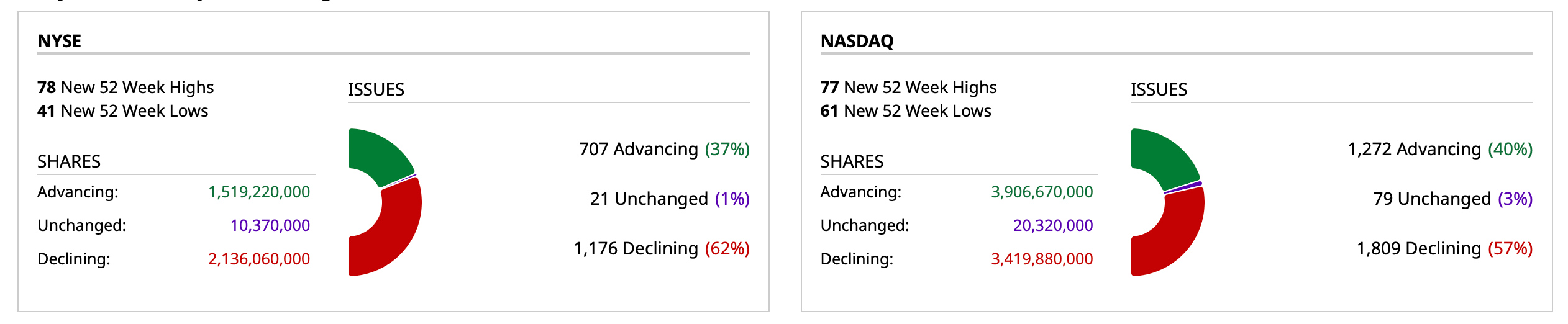Screen dimensions: 1568x324
Task: Click NASDAQ declining shares value 3,419,880,000
Action: (1042, 259)
